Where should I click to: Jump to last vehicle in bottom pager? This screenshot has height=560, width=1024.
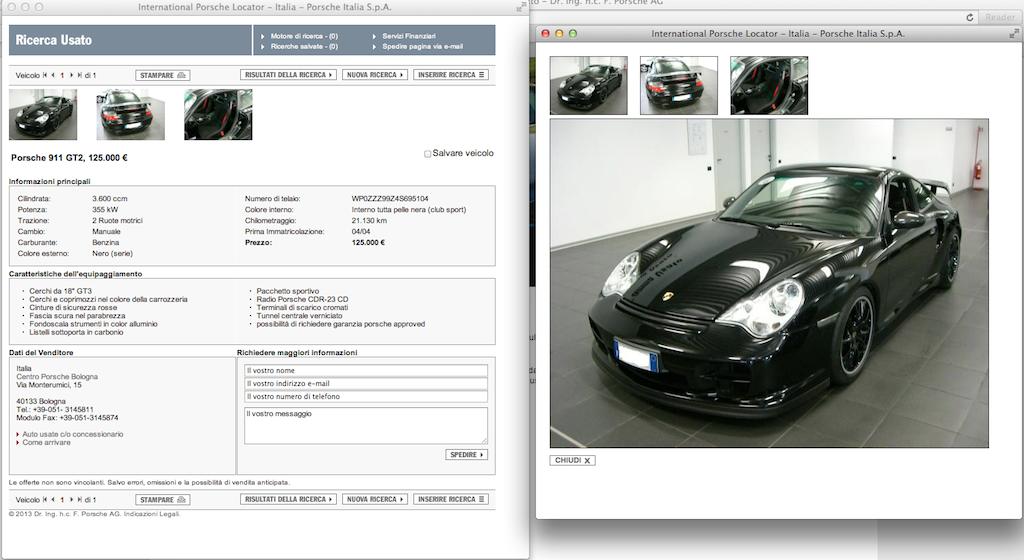(80, 499)
